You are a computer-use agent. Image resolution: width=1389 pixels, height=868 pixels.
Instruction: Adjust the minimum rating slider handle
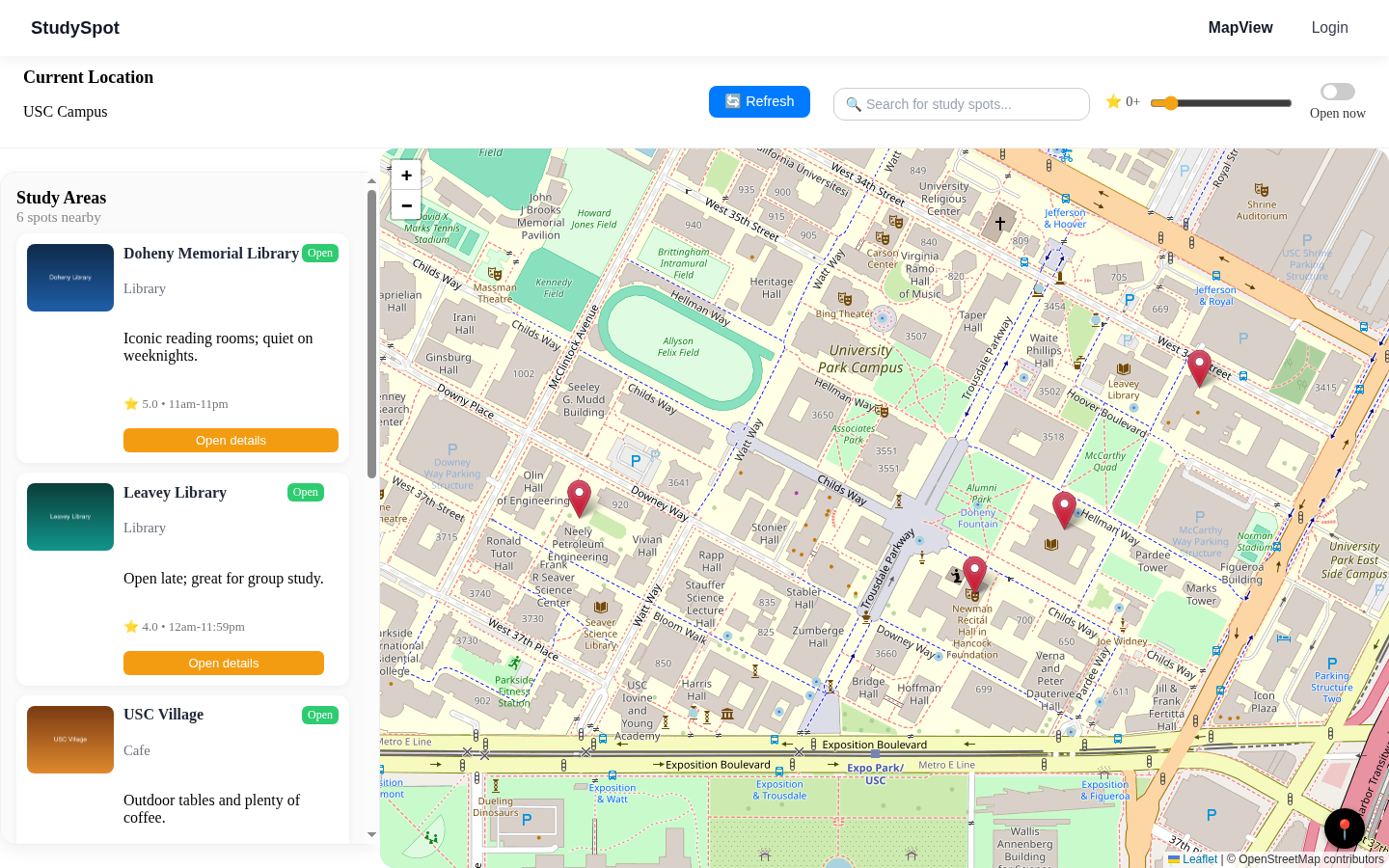pos(1171,103)
